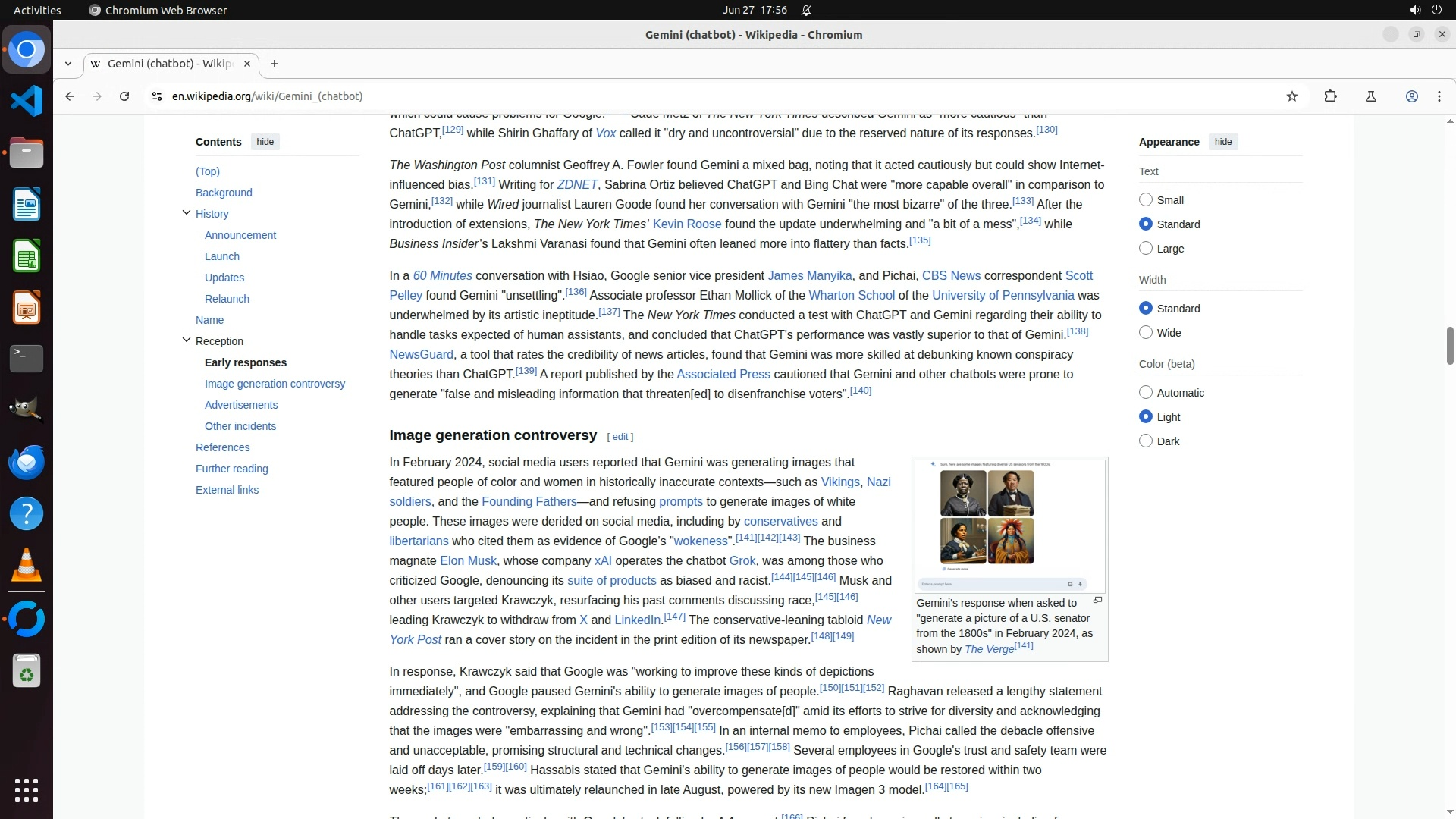The image size is (1456, 819).
Task: Open a new browser tab
Action: 275,64
